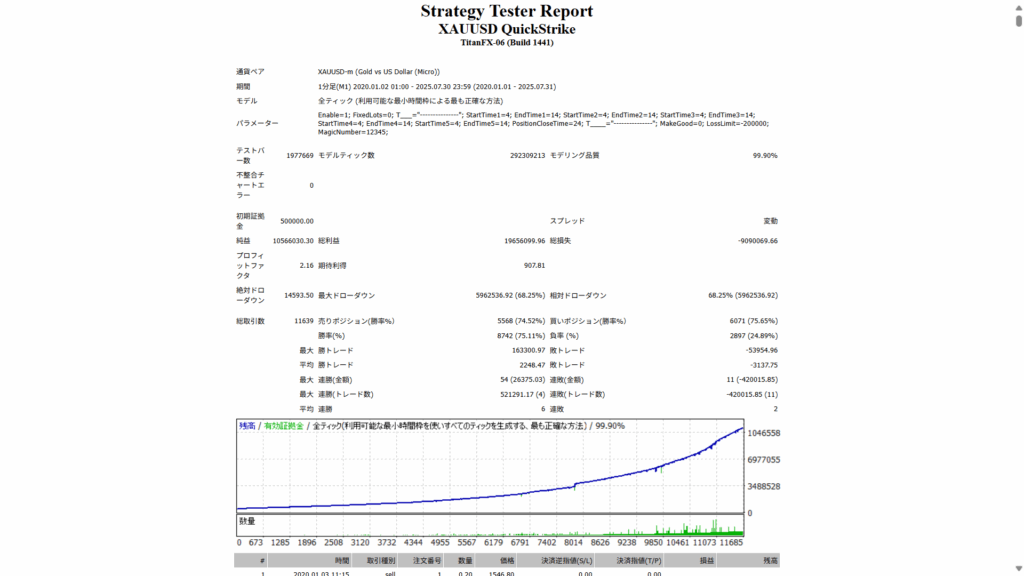
Task: Click the balance equity curve chart
Action: (490, 466)
